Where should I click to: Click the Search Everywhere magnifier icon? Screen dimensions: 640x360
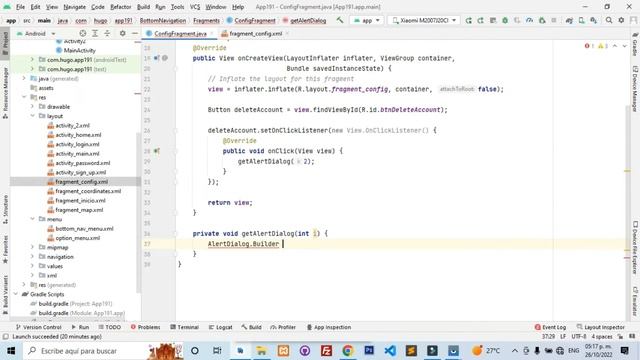pos(609,20)
